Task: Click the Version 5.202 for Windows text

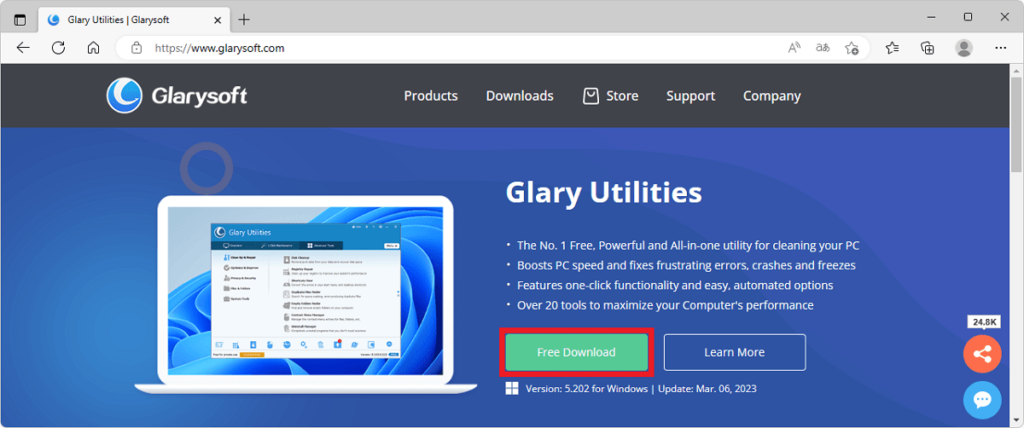Action: (586, 389)
